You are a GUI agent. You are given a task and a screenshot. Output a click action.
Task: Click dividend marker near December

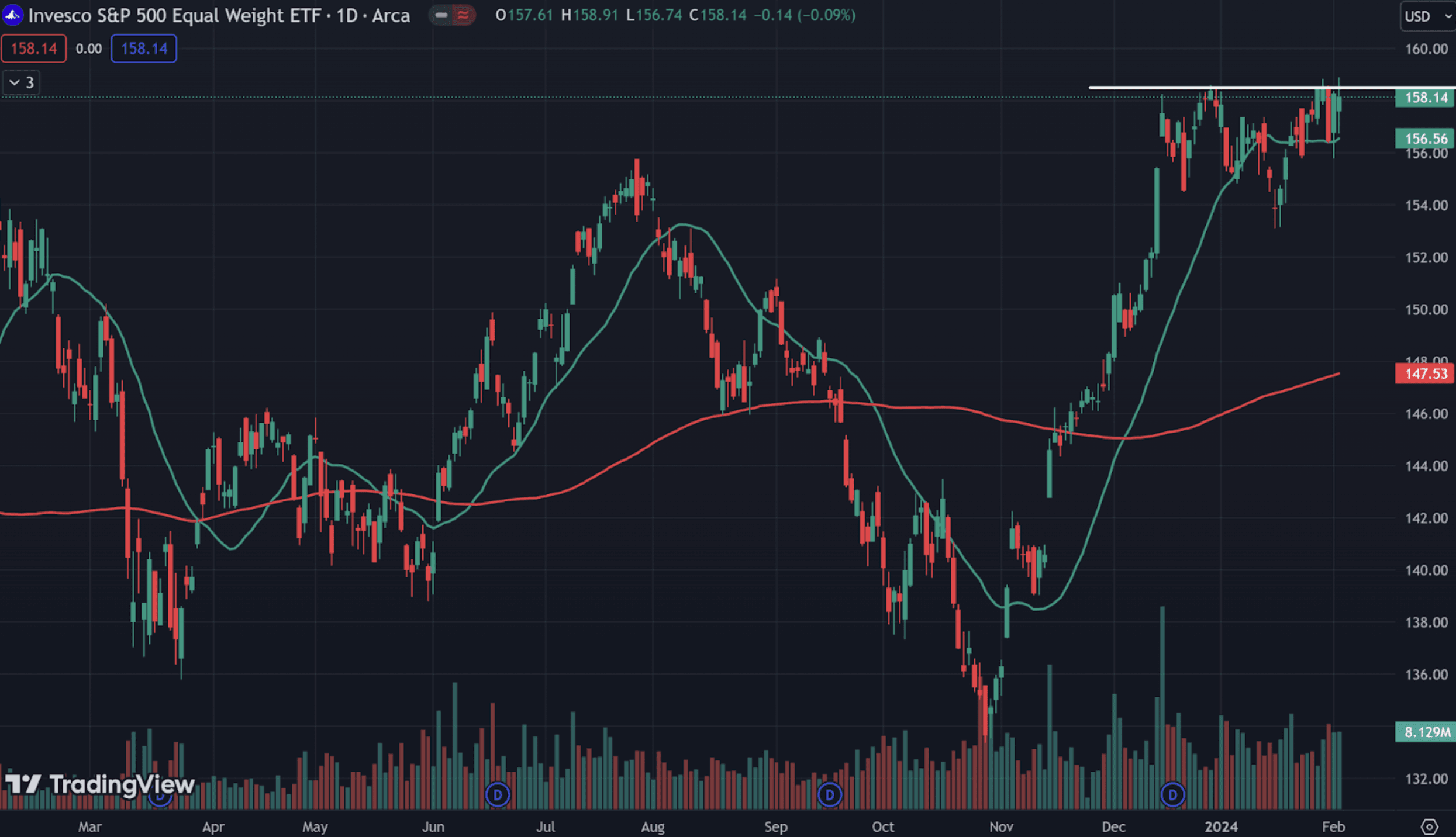pyautogui.click(x=1172, y=794)
